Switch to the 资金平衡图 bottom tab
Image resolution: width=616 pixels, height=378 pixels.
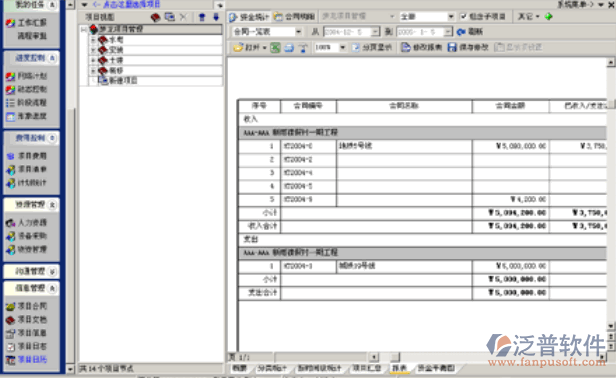click(x=436, y=368)
